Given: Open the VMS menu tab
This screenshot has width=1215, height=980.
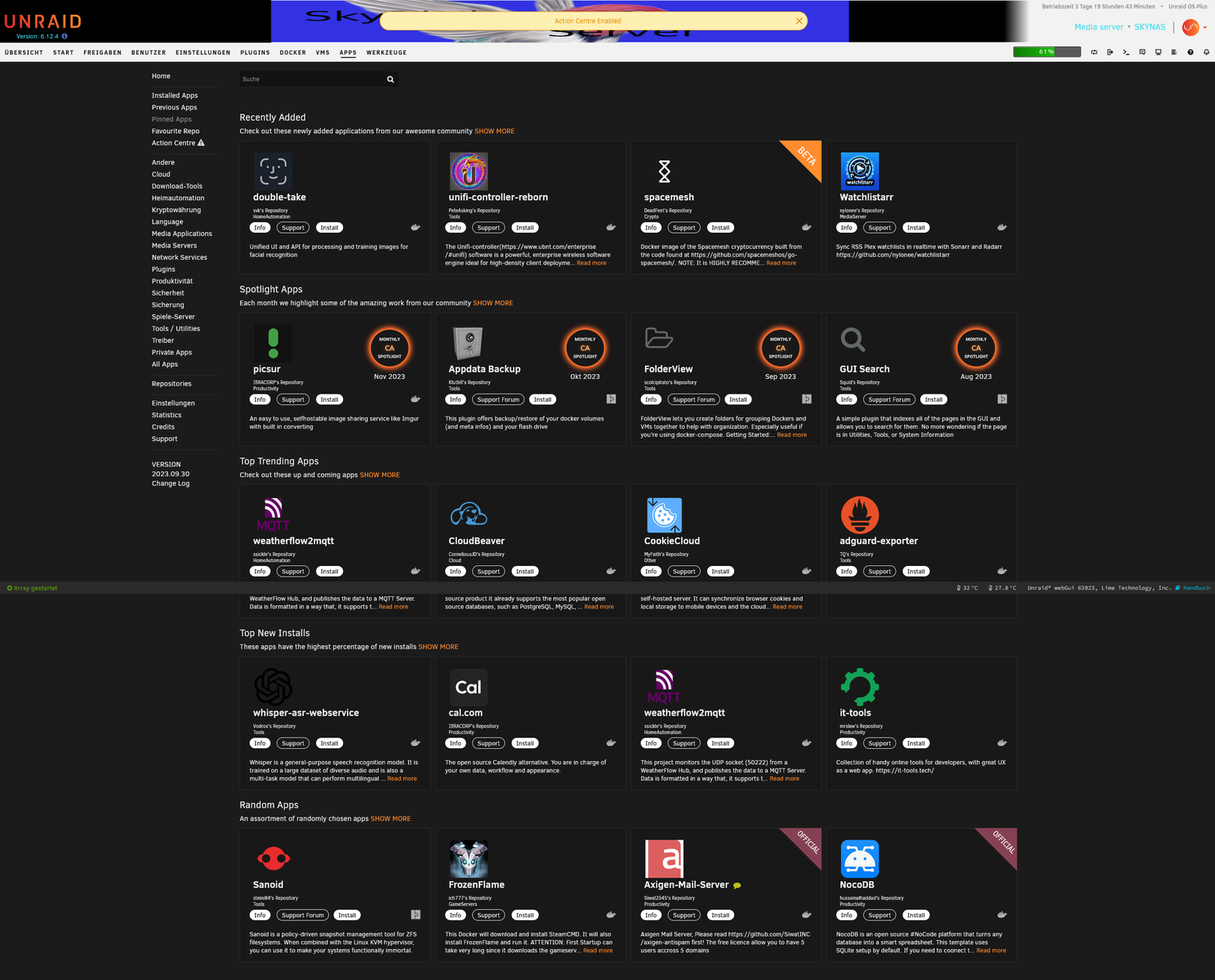Looking at the screenshot, I should coord(323,52).
